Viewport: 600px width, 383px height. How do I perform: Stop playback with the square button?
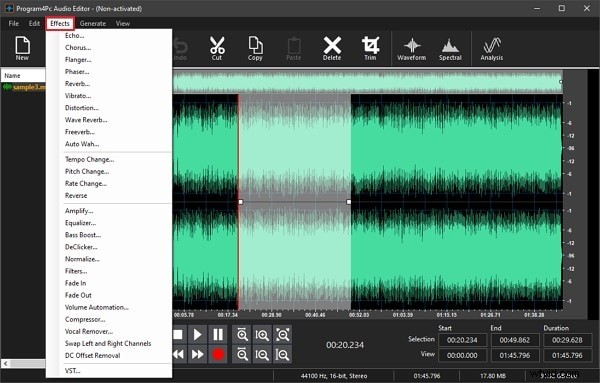(x=178, y=335)
